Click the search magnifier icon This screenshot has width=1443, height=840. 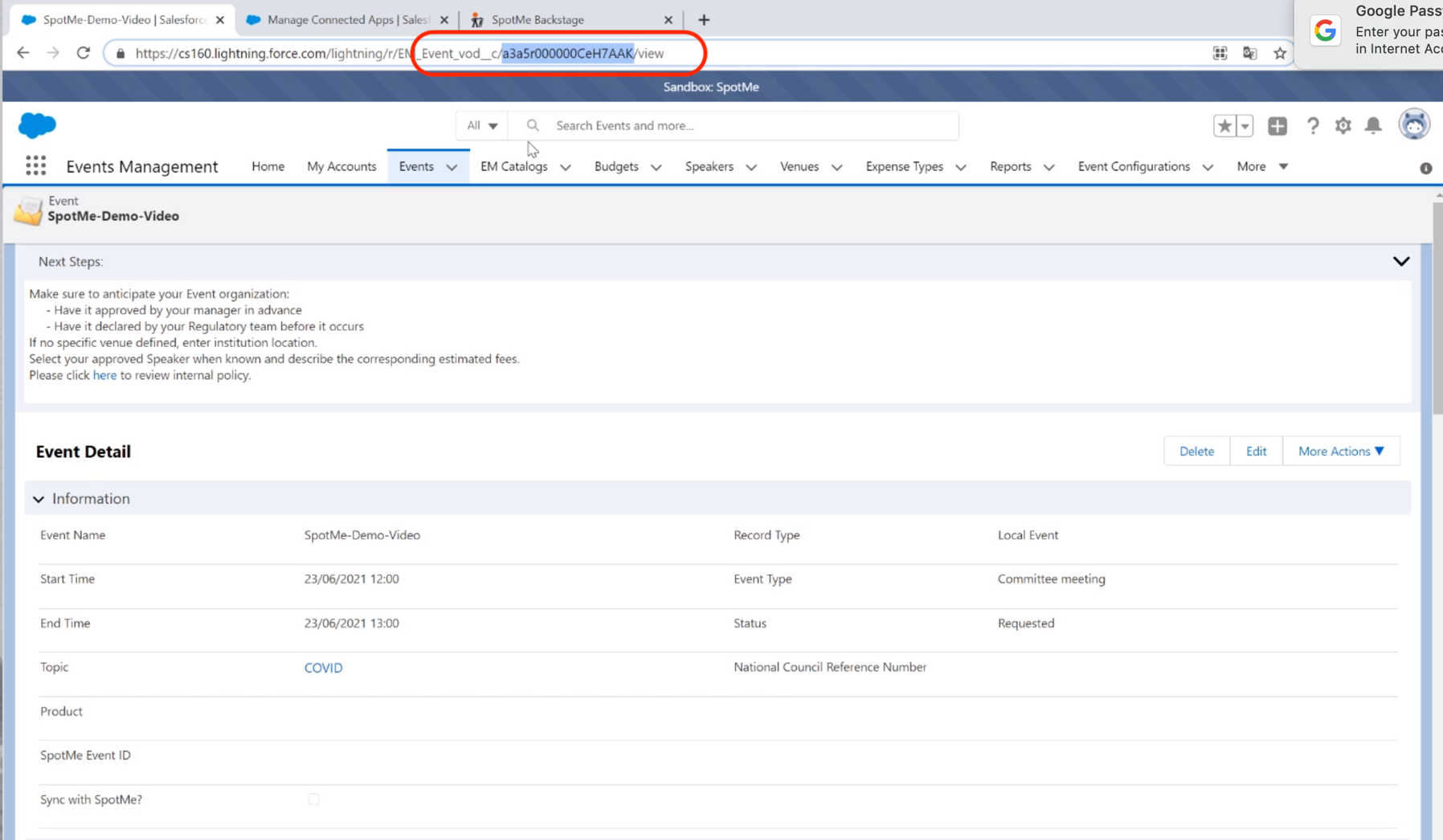(x=532, y=125)
